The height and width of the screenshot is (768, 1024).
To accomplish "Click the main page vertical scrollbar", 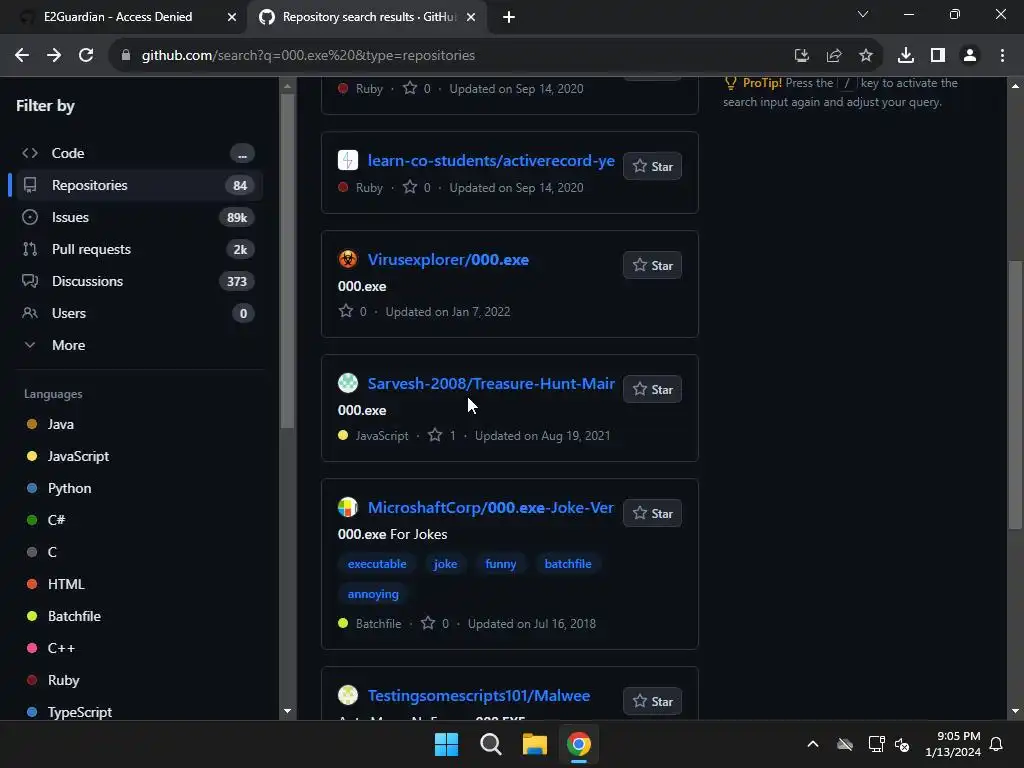I will pyautogui.click(x=1015, y=394).
